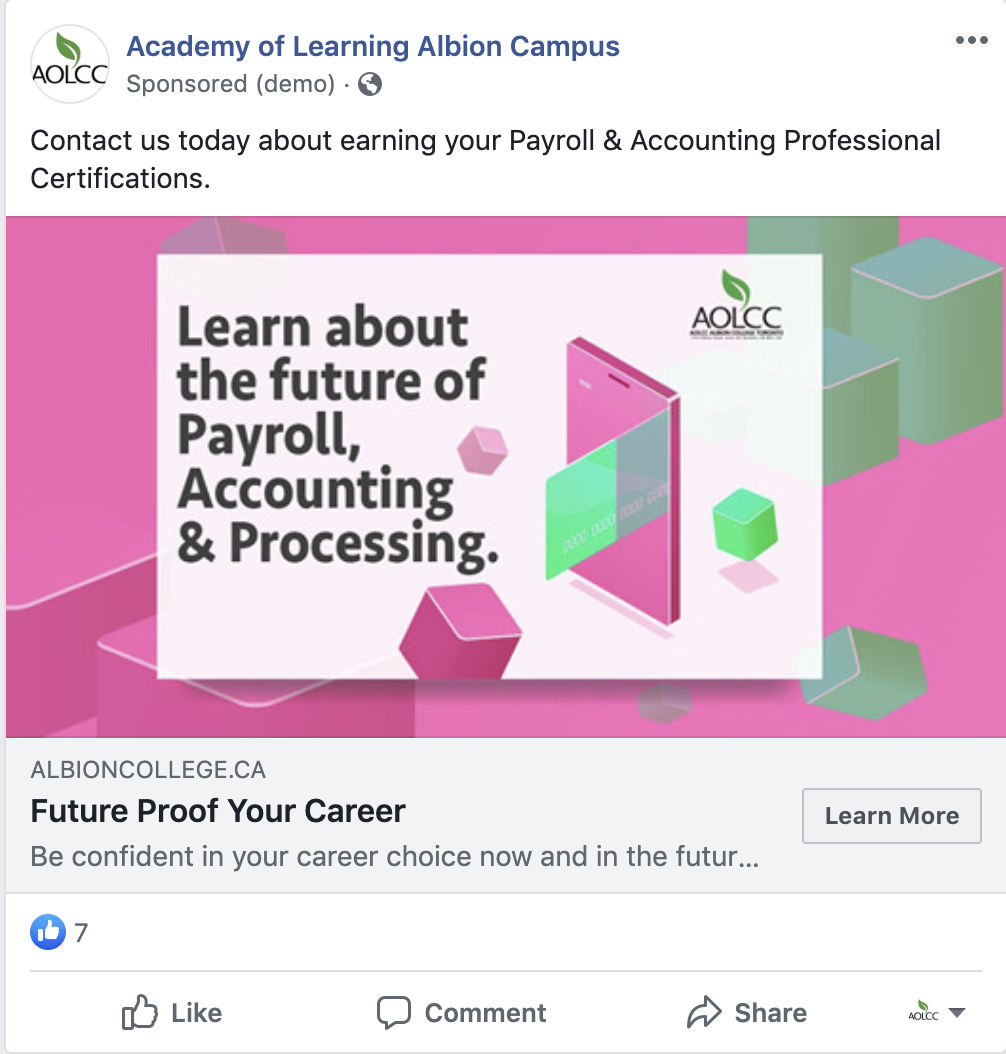Click the AOLCC page profile picture

(69, 65)
